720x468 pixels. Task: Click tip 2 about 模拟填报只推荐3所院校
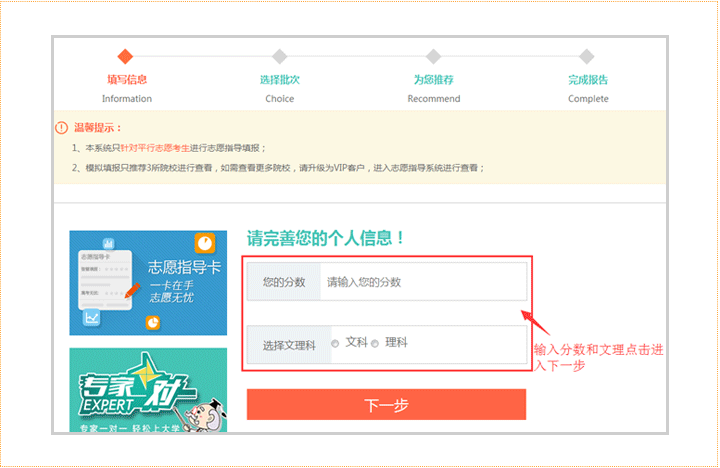tap(278, 168)
